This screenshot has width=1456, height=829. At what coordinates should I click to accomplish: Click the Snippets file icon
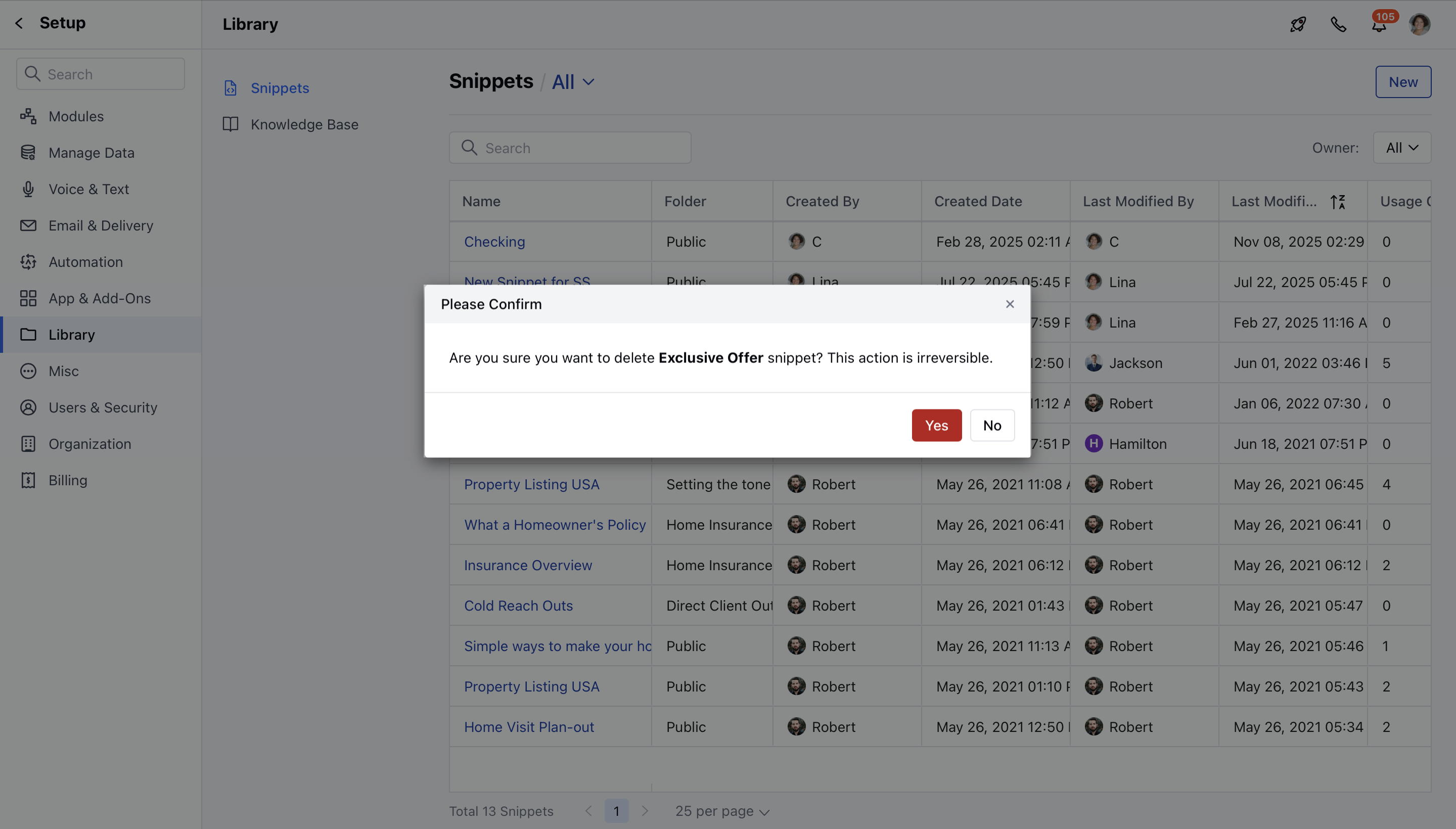tap(230, 88)
